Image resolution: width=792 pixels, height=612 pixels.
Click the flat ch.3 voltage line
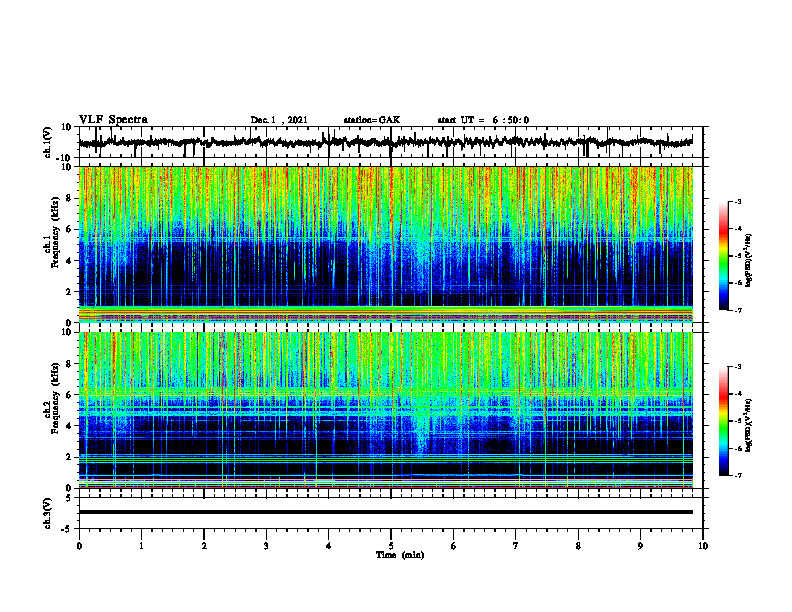385,512
